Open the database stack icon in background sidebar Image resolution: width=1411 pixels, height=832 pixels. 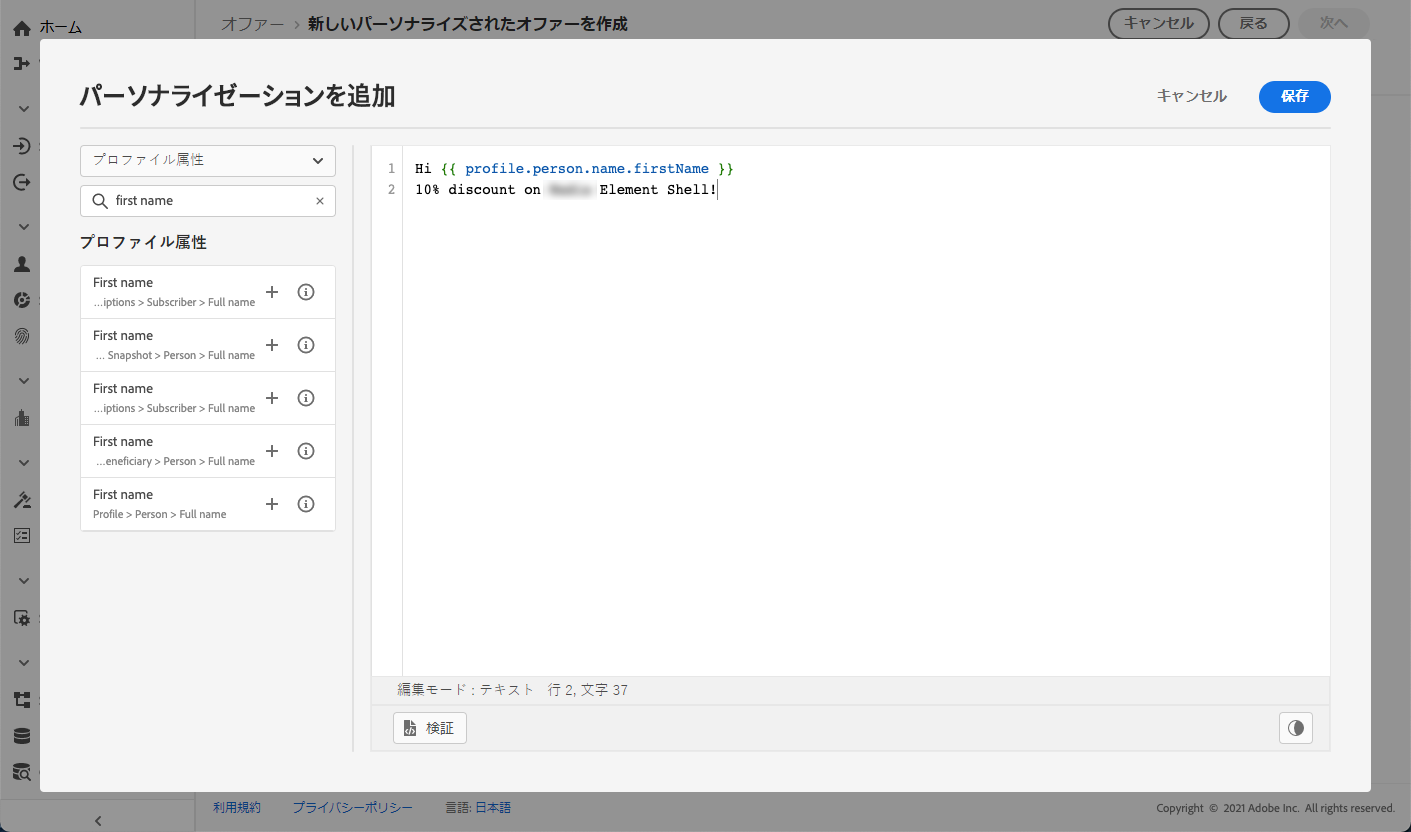[x=22, y=736]
